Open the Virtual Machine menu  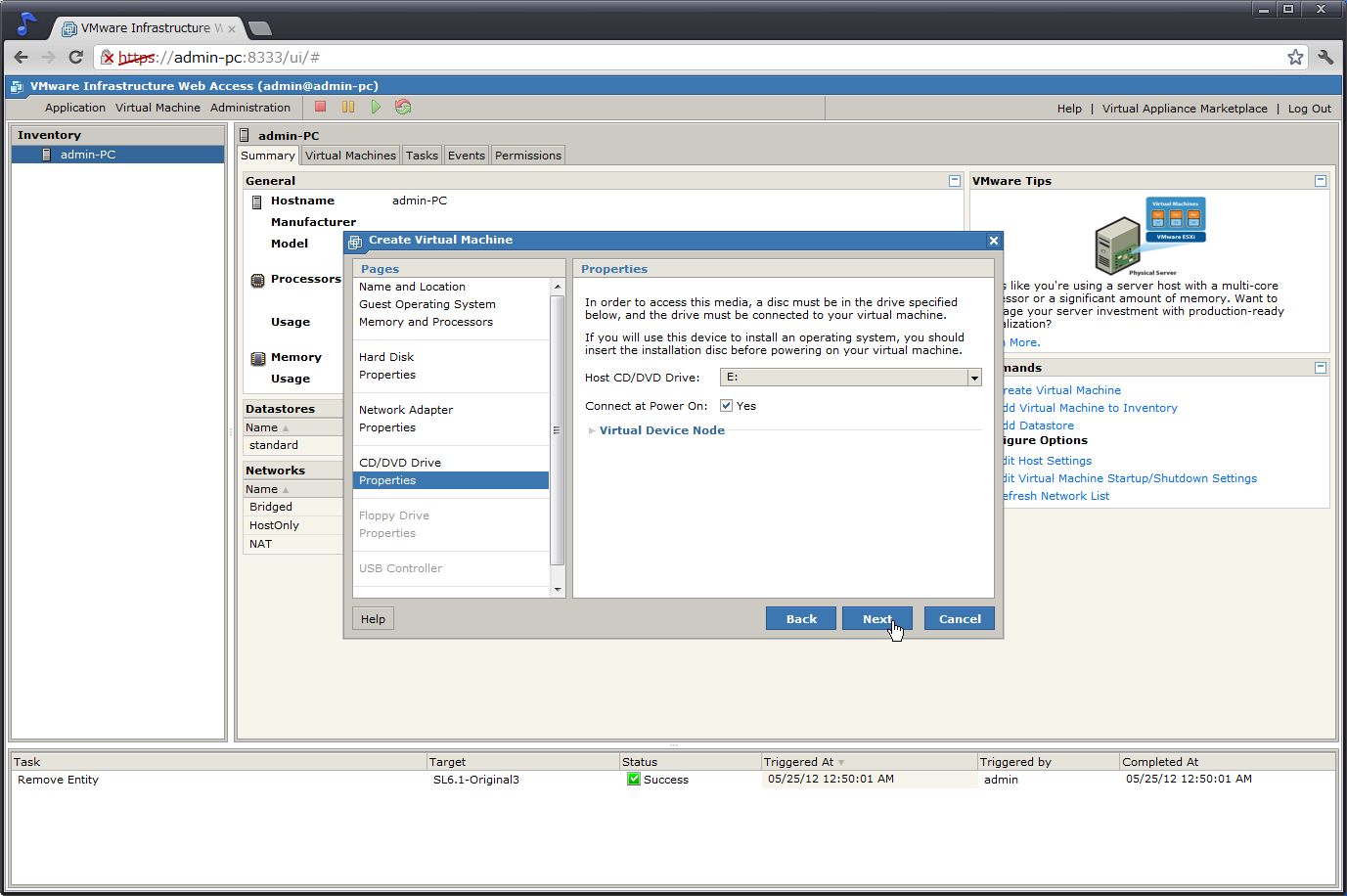pos(157,108)
